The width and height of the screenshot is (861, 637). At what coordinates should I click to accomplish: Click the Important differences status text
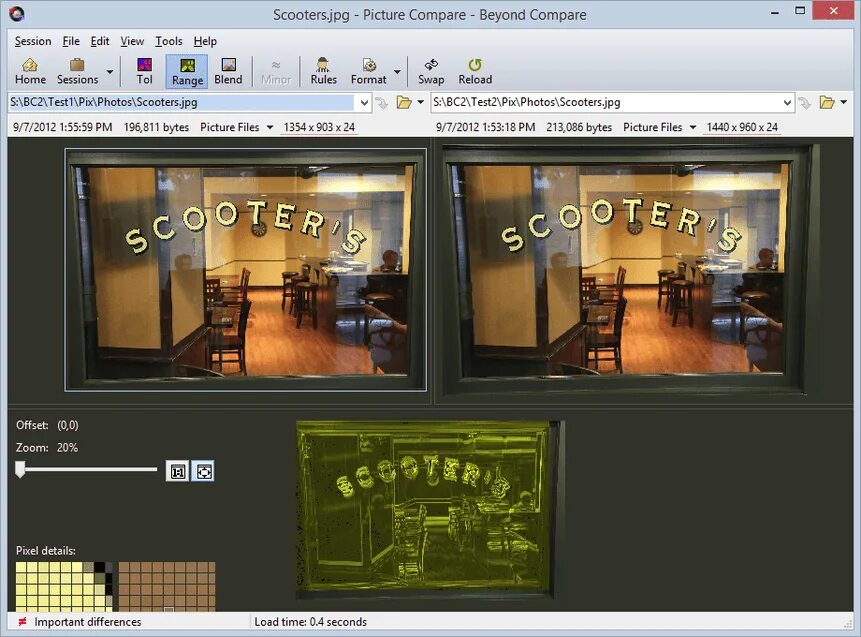pyautogui.click(x=88, y=622)
